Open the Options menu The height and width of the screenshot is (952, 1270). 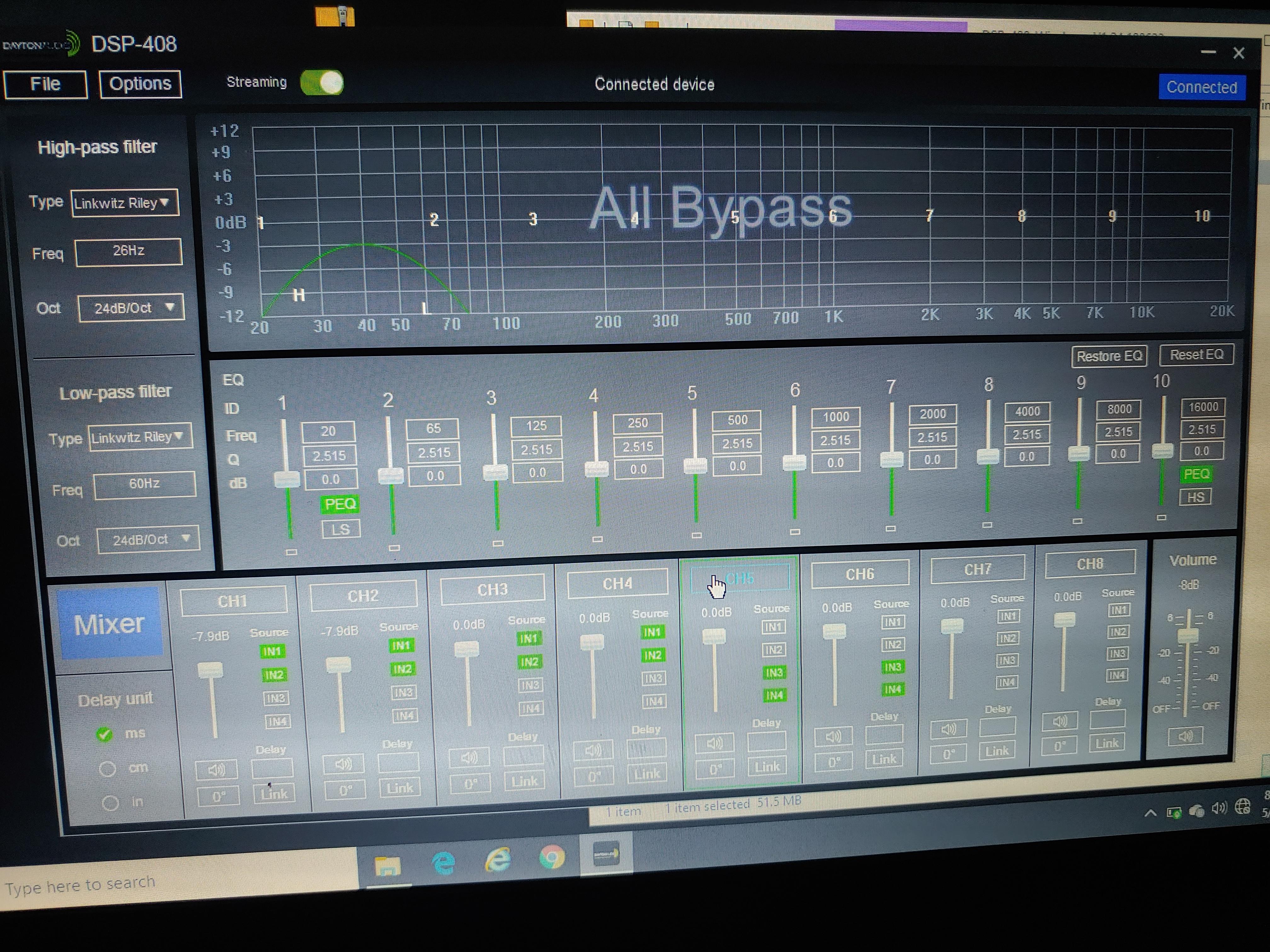(140, 84)
